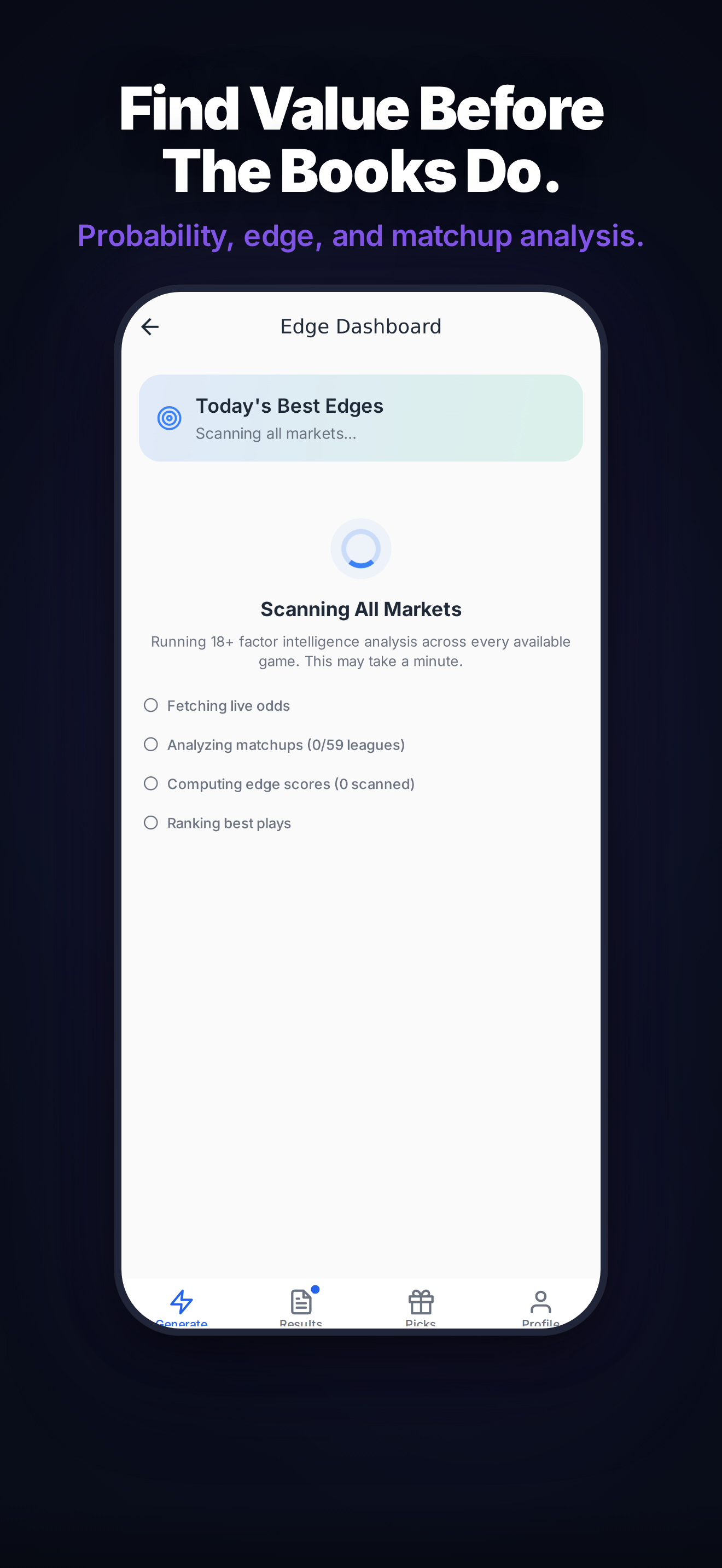Tap the Edge Dashboard title
722x1568 pixels.
coord(361,327)
